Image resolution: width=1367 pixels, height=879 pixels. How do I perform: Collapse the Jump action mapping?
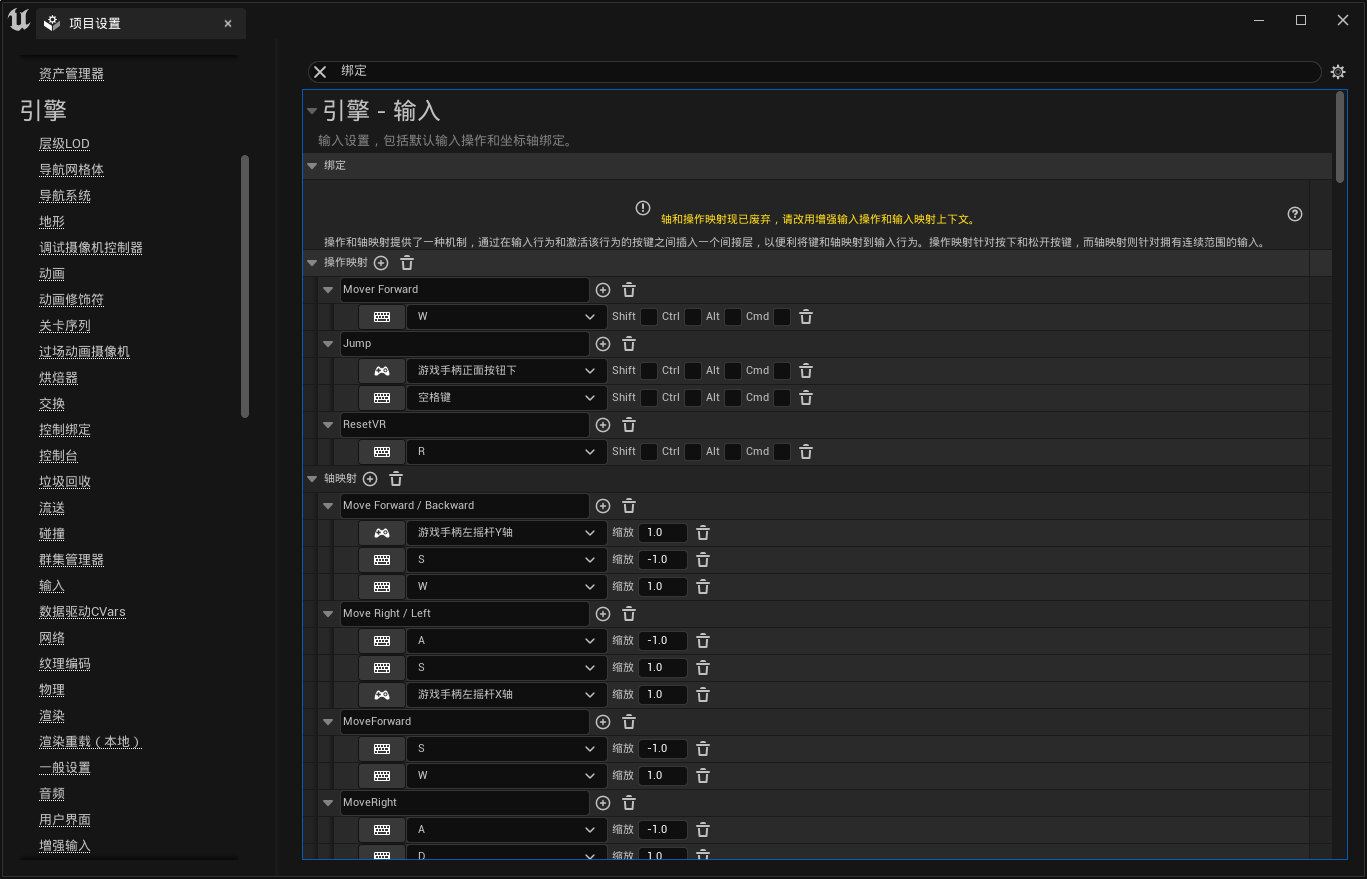[x=328, y=344]
